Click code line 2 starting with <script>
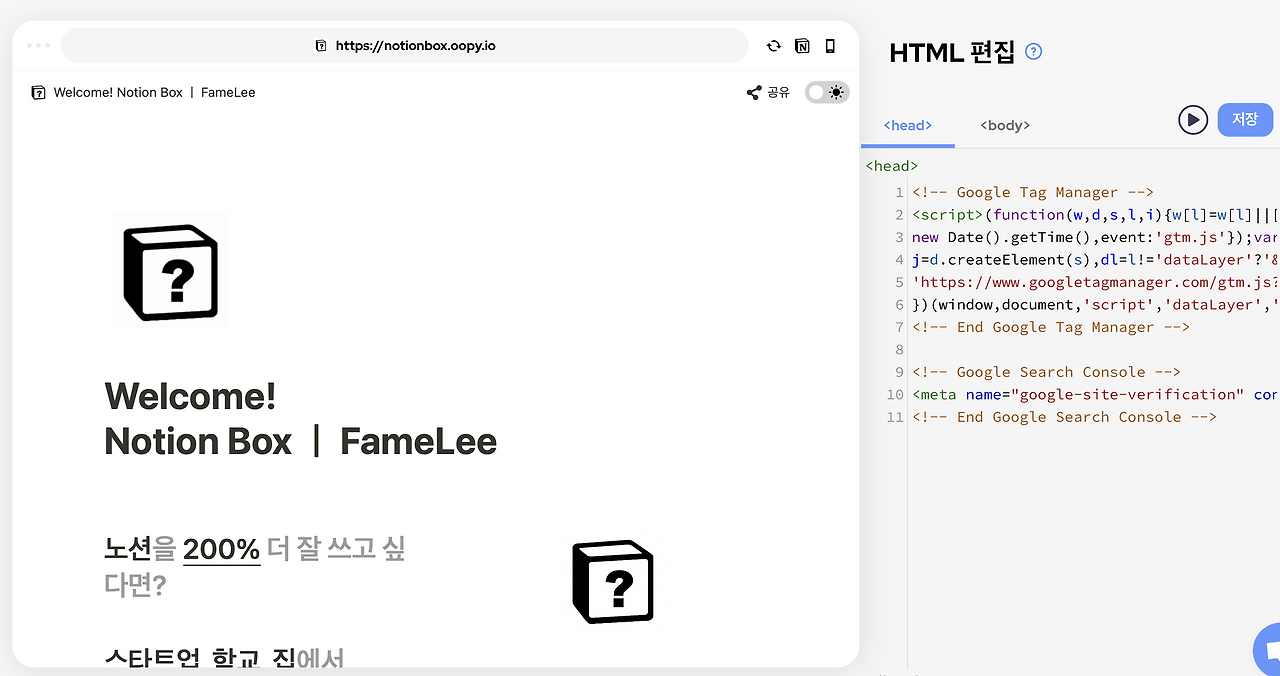Image resolution: width=1280 pixels, height=676 pixels. [x=1096, y=214]
